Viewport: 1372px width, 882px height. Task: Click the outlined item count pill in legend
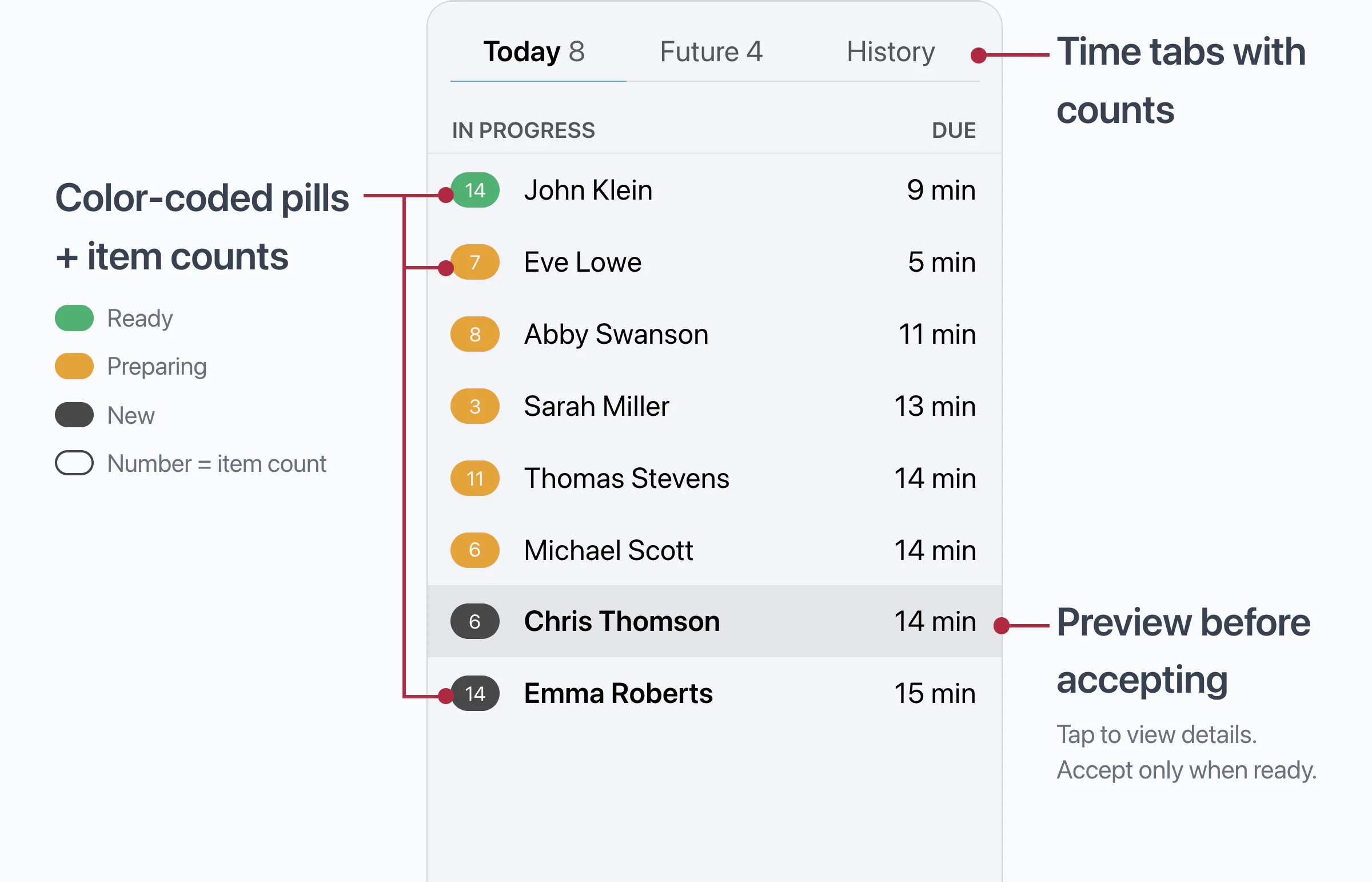coord(74,463)
